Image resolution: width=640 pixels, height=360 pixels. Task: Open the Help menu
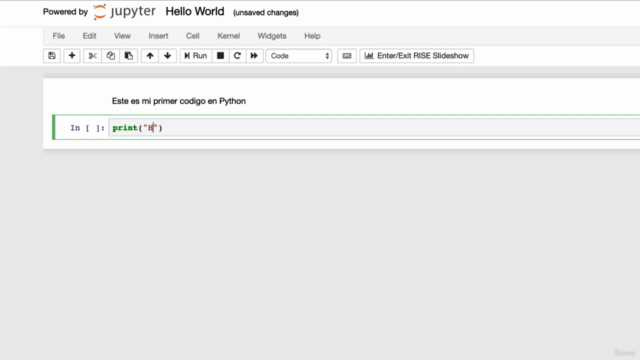click(x=312, y=36)
